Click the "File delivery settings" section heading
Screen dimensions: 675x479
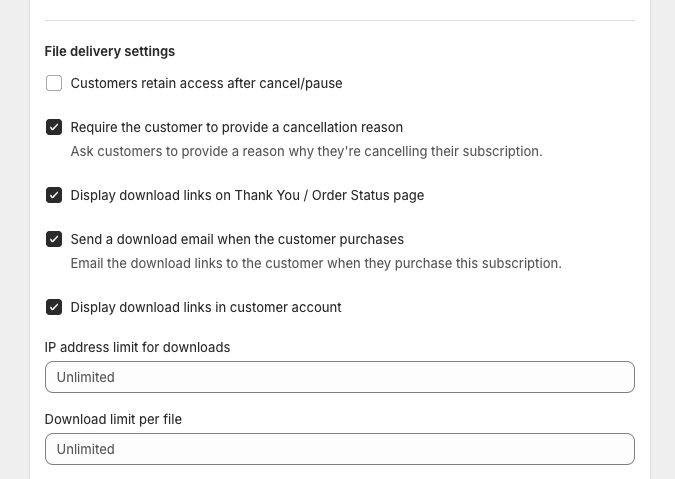tap(109, 51)
